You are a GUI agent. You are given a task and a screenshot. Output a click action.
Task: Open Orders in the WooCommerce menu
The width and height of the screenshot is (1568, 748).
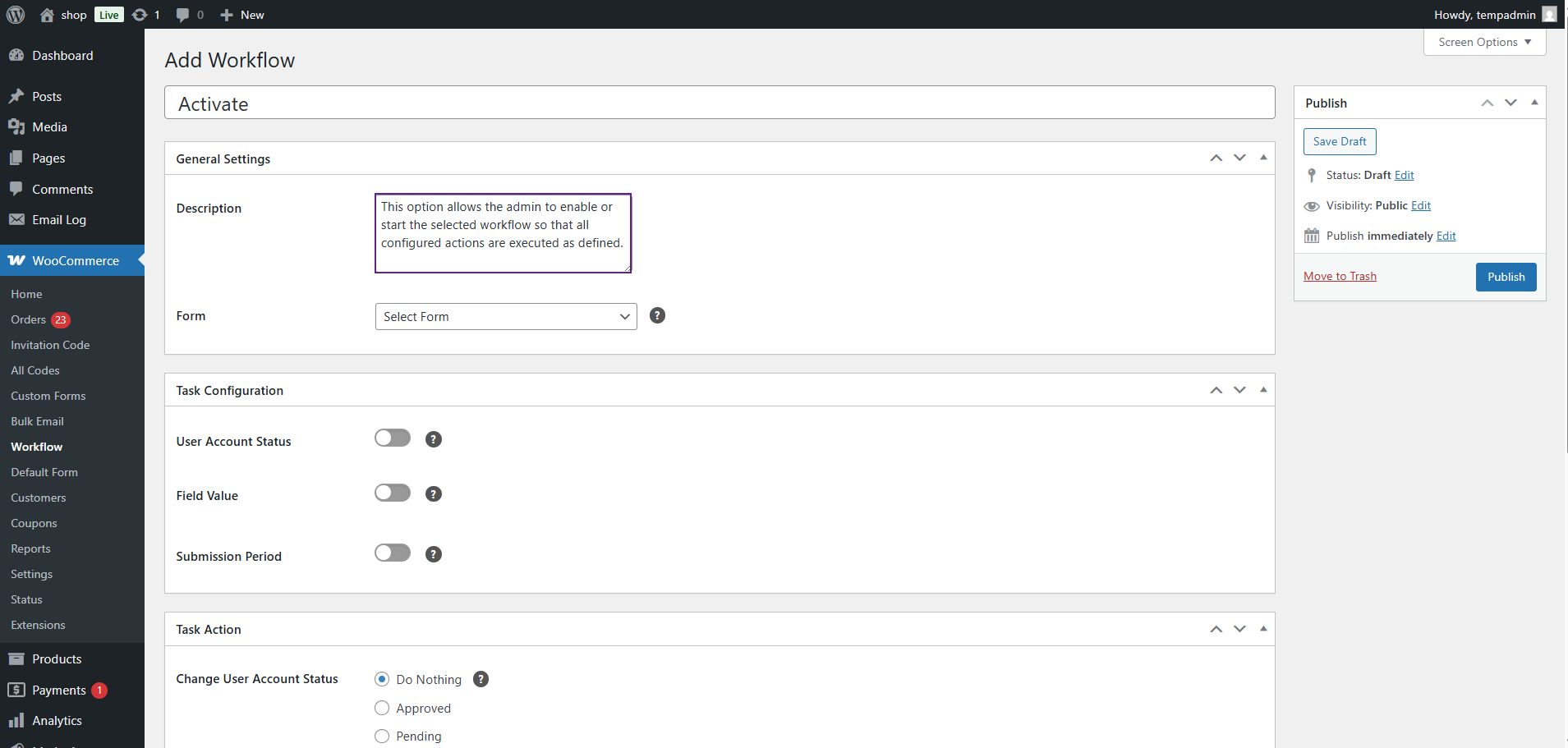point(29,319)
